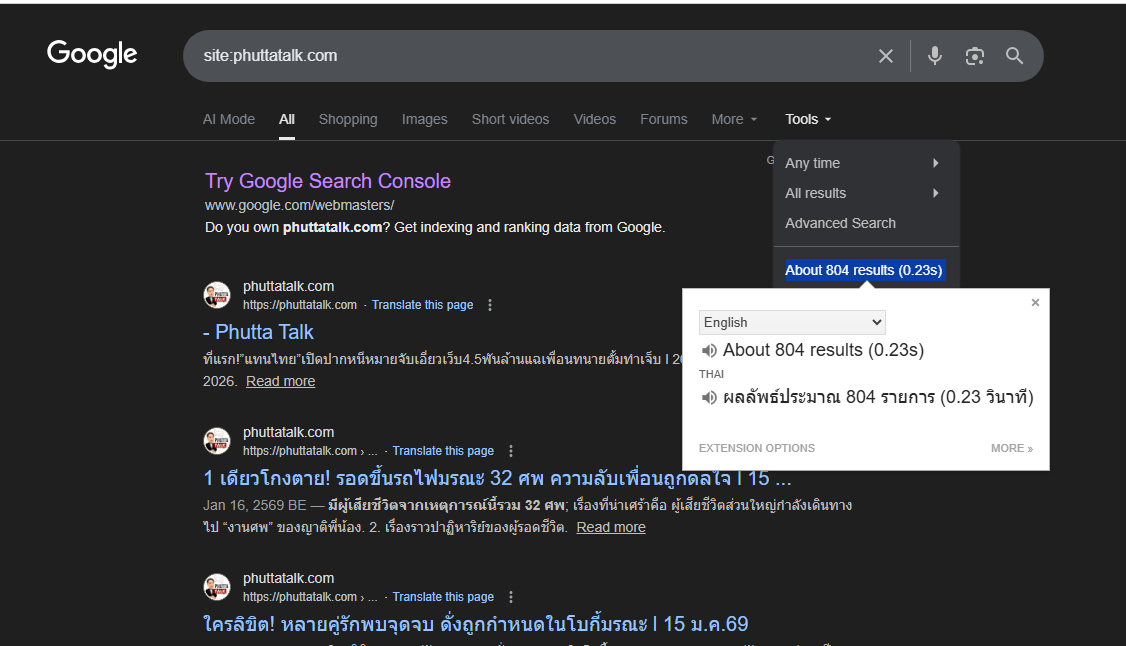Switch to the AI Mode tab
The image size is (1126, 646).
point(229,119)
